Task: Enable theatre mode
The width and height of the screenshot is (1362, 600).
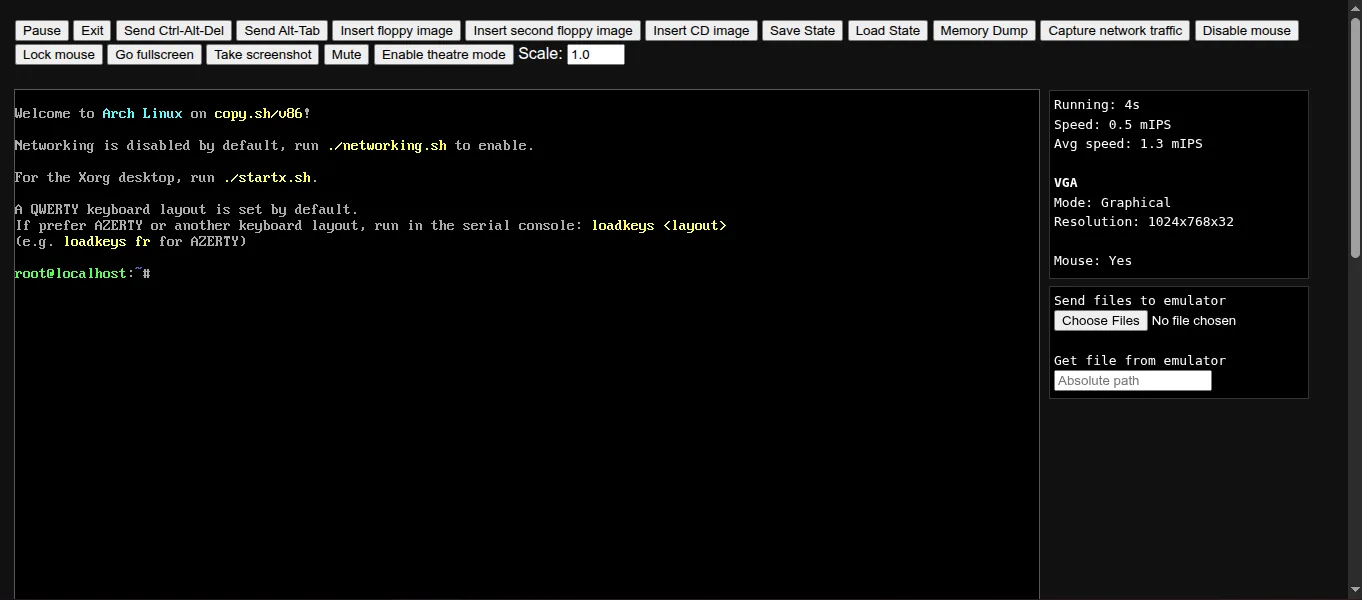Action: point(444,55)
